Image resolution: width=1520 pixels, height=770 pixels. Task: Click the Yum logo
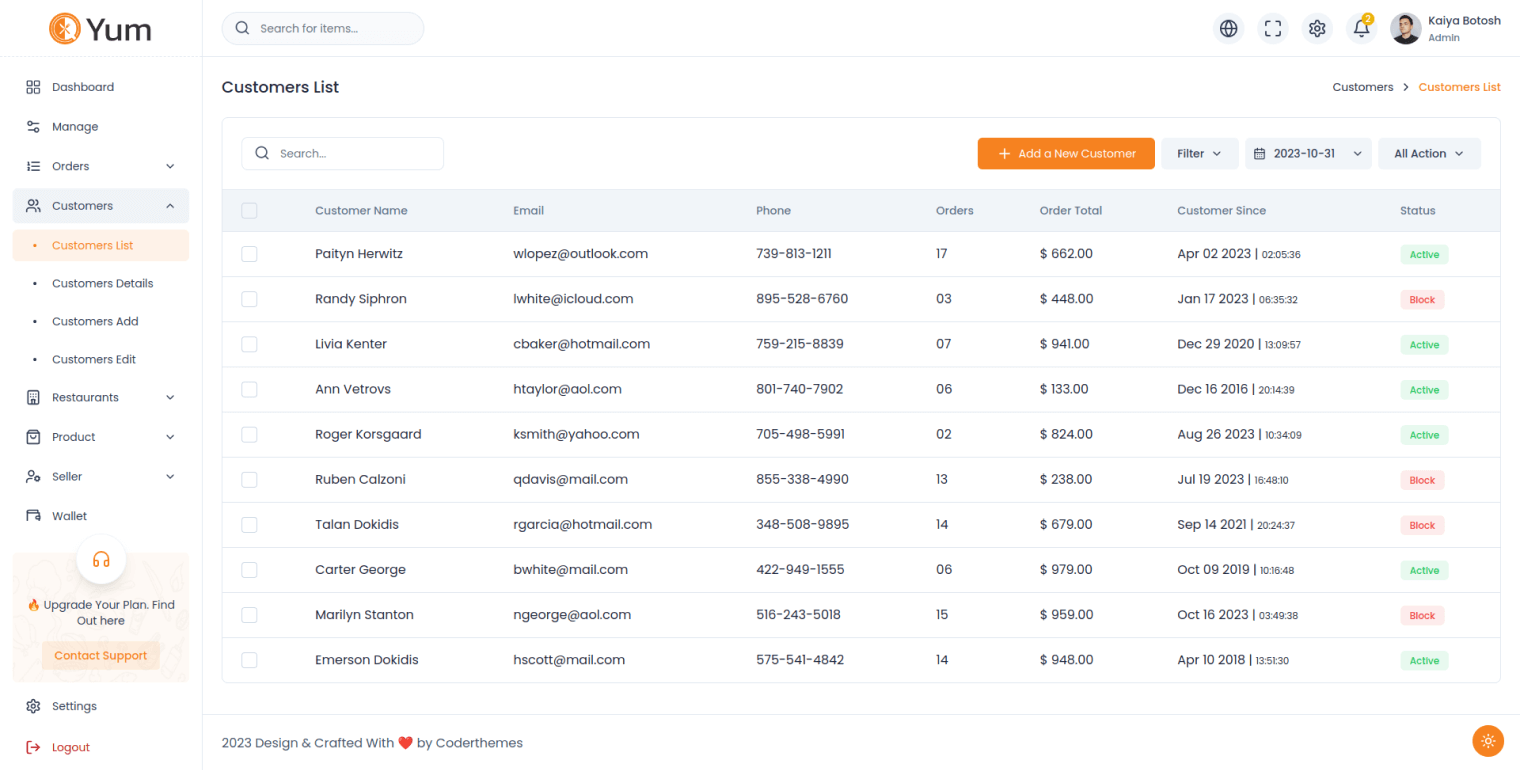[x=101, y=29]
